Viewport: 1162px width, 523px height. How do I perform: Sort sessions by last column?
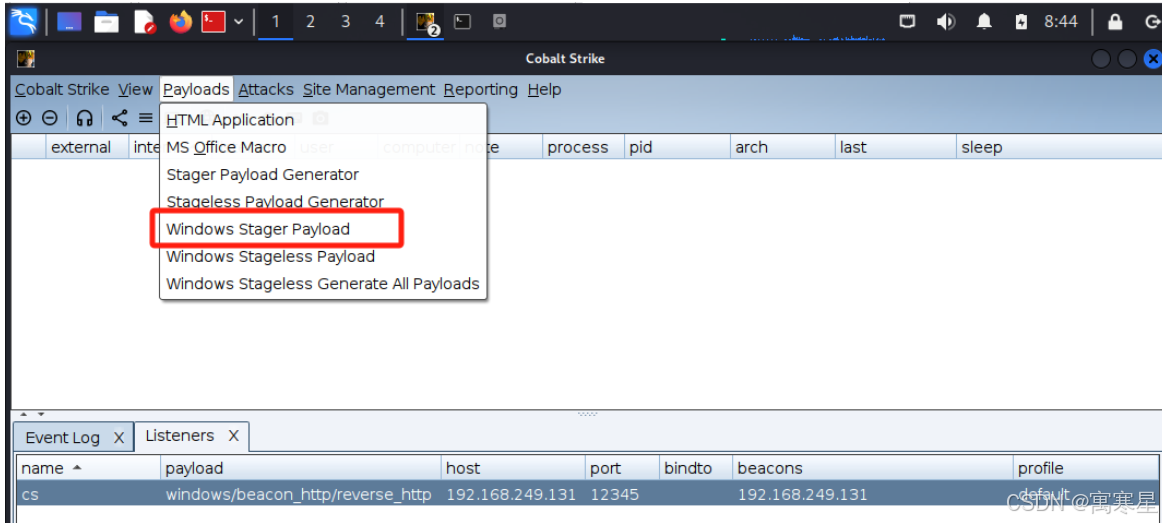click(x=896, y=147)
